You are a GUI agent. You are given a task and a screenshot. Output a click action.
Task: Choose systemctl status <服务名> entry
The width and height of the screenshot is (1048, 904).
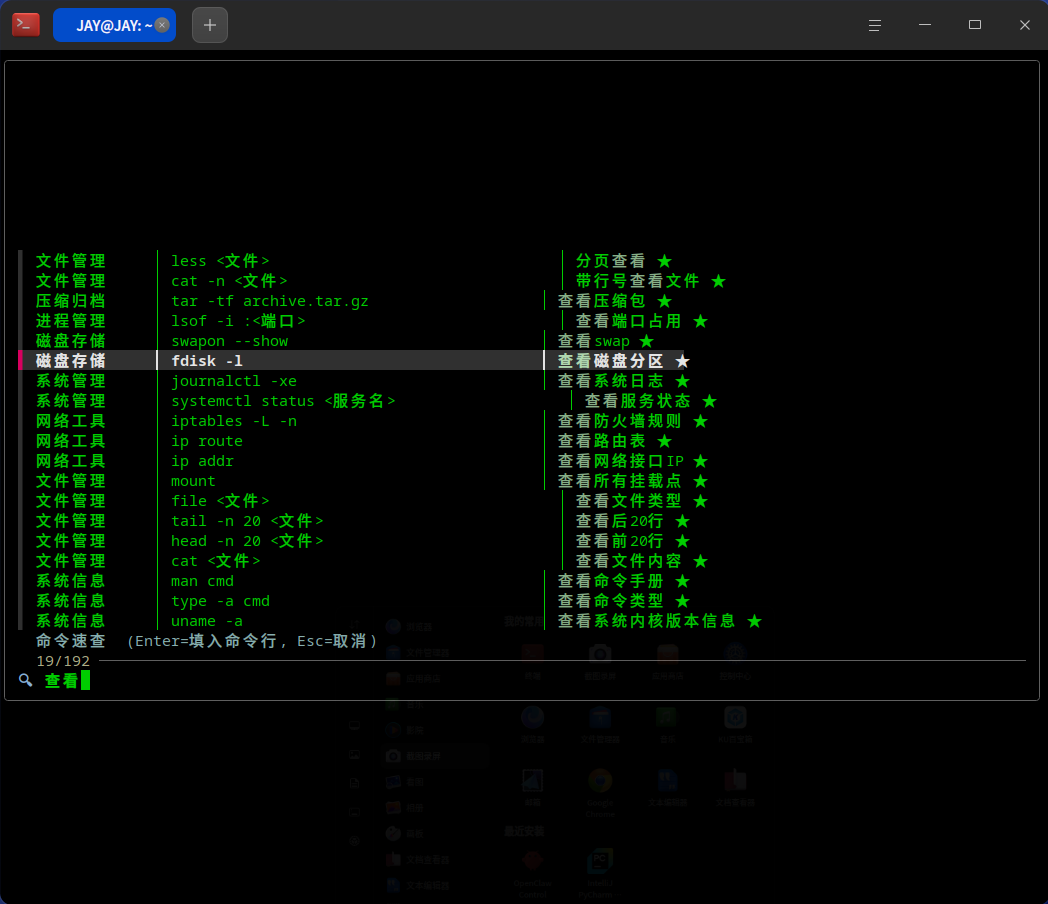point(283,401)
